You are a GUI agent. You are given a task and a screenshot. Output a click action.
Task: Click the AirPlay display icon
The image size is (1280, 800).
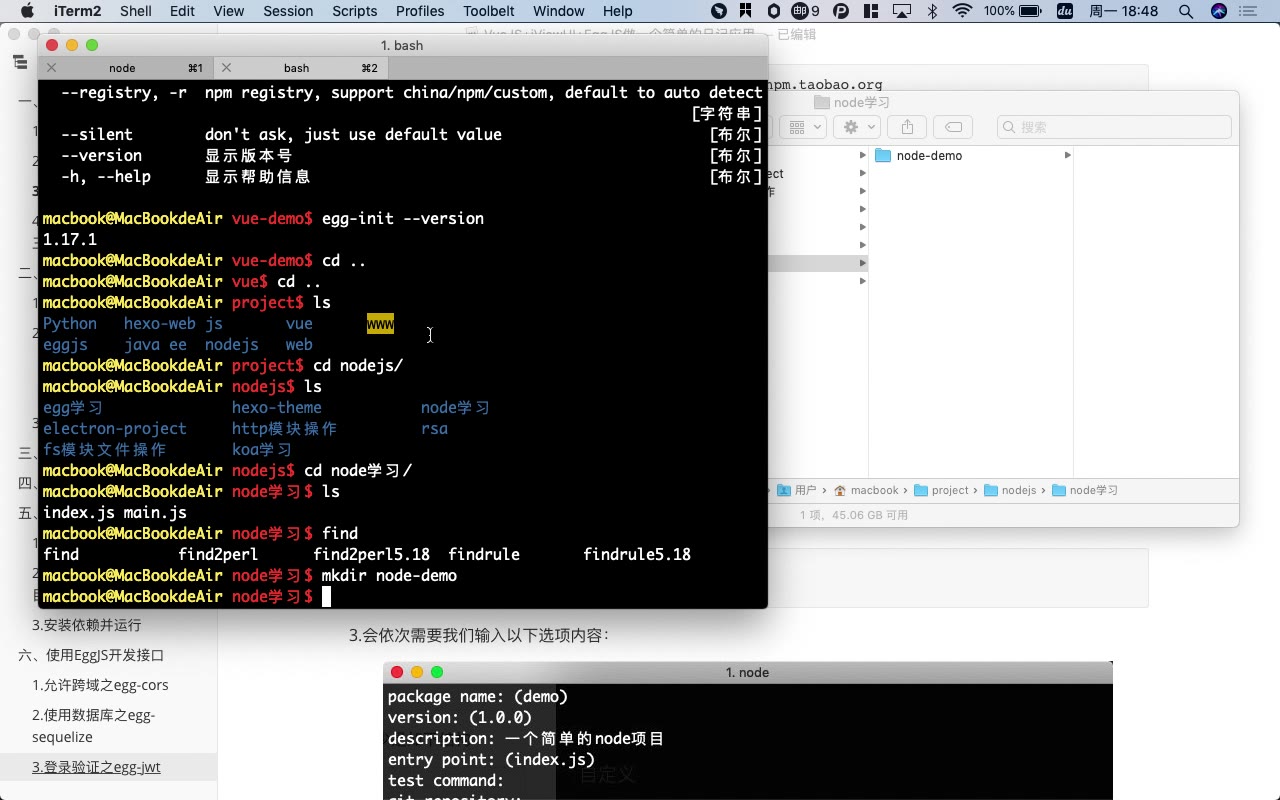pos(902,11)
